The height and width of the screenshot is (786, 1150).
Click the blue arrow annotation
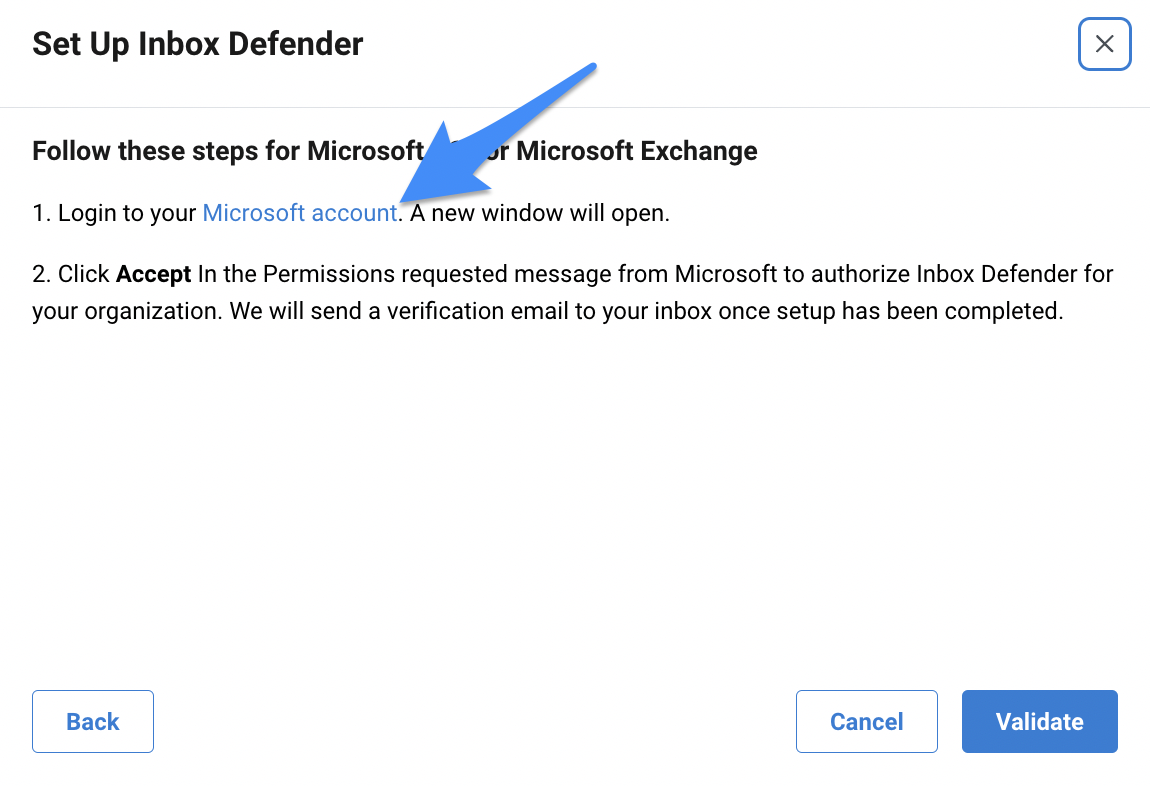497,133
